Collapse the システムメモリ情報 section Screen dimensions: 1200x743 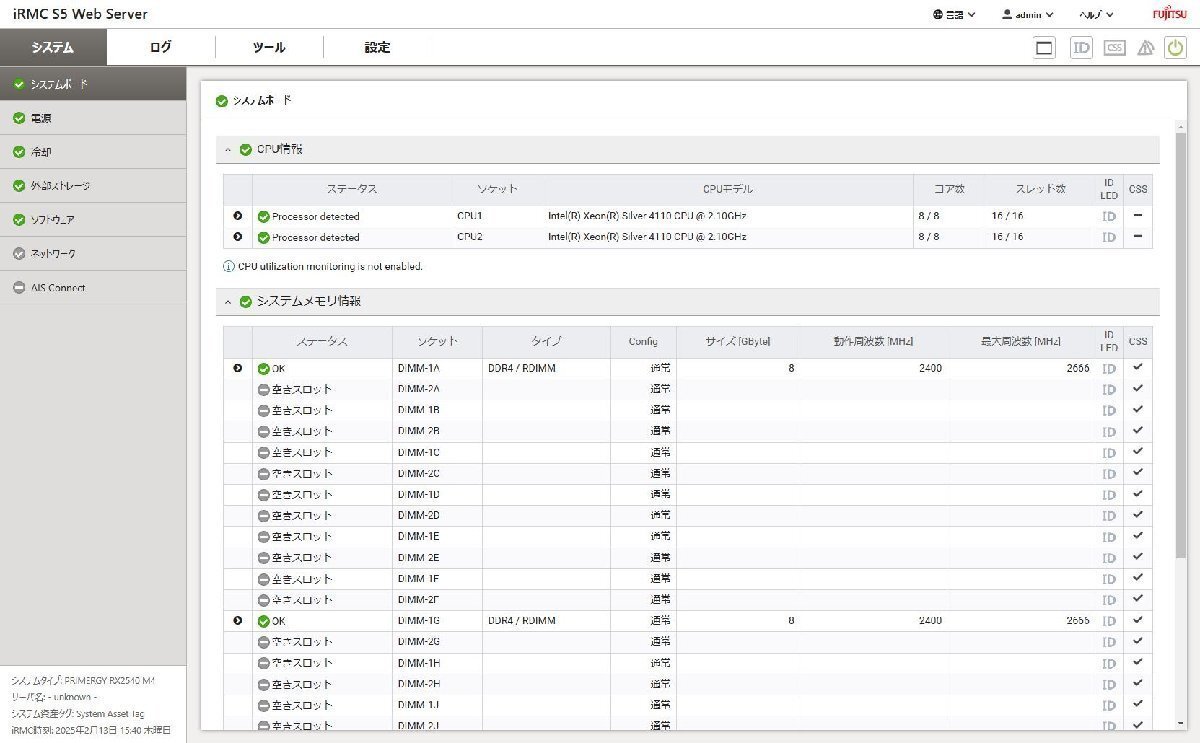click(x=228, y=302)
